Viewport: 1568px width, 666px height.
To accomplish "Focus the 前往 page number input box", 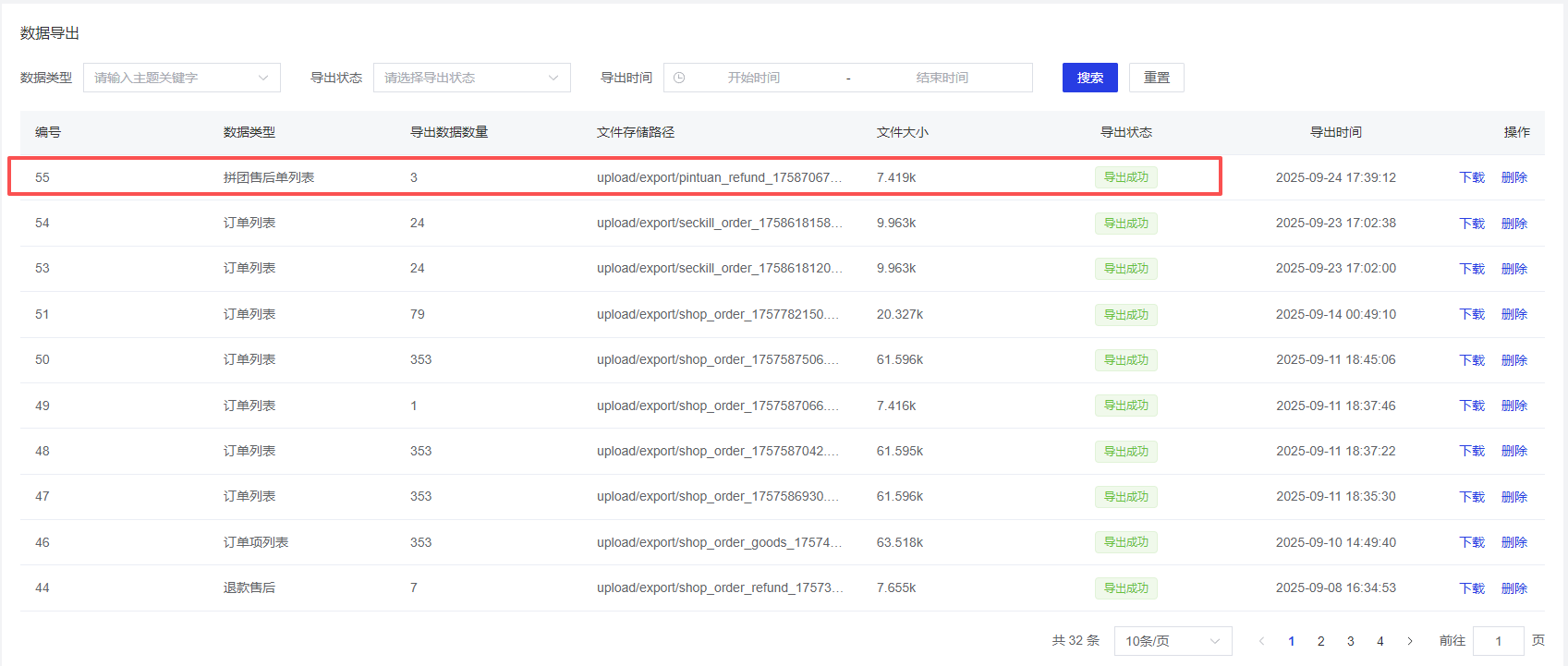I will [1498, 641].
